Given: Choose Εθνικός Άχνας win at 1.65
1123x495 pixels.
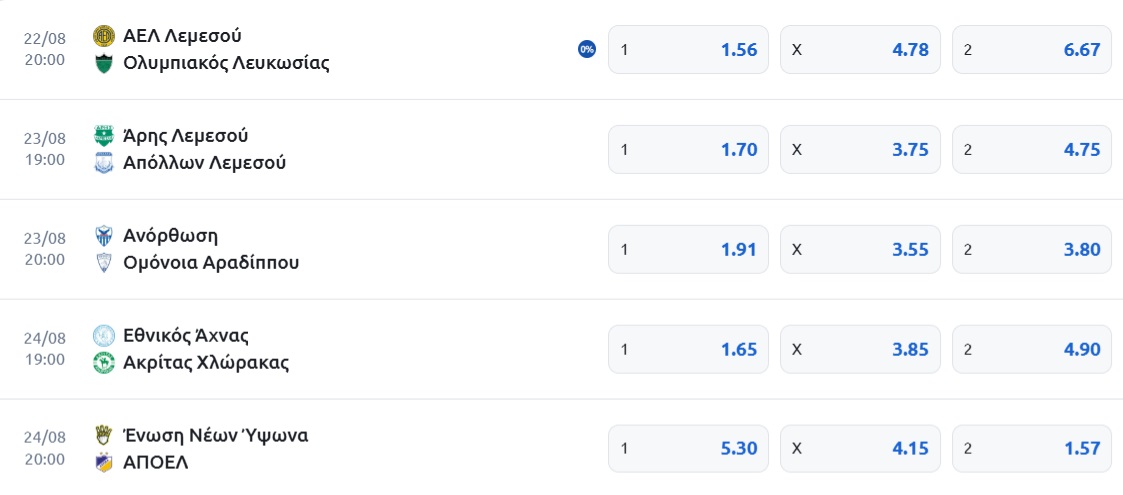Looking at the screenshot, I should coord(688,350).
